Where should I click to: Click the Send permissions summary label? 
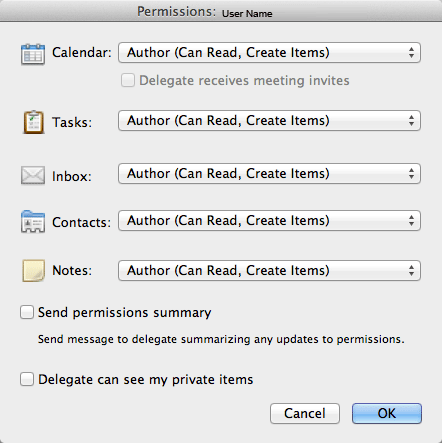tap(125, 313)
